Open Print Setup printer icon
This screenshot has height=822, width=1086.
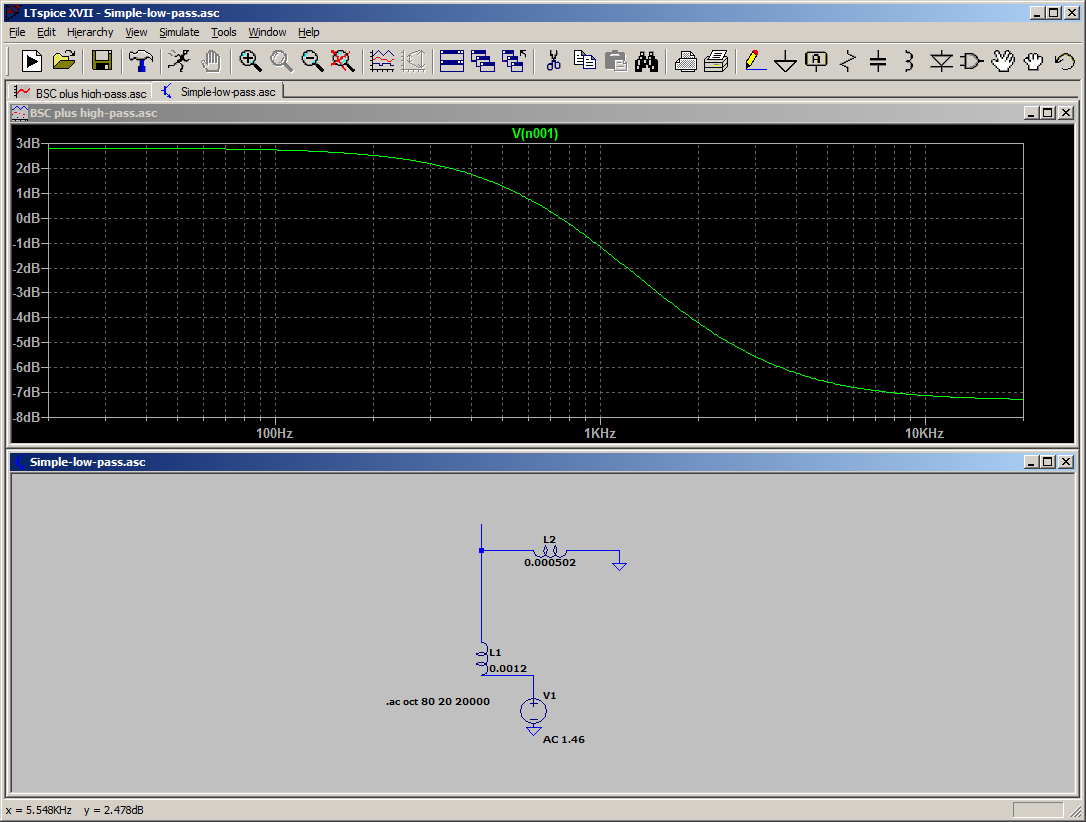(x=686, y=62)
